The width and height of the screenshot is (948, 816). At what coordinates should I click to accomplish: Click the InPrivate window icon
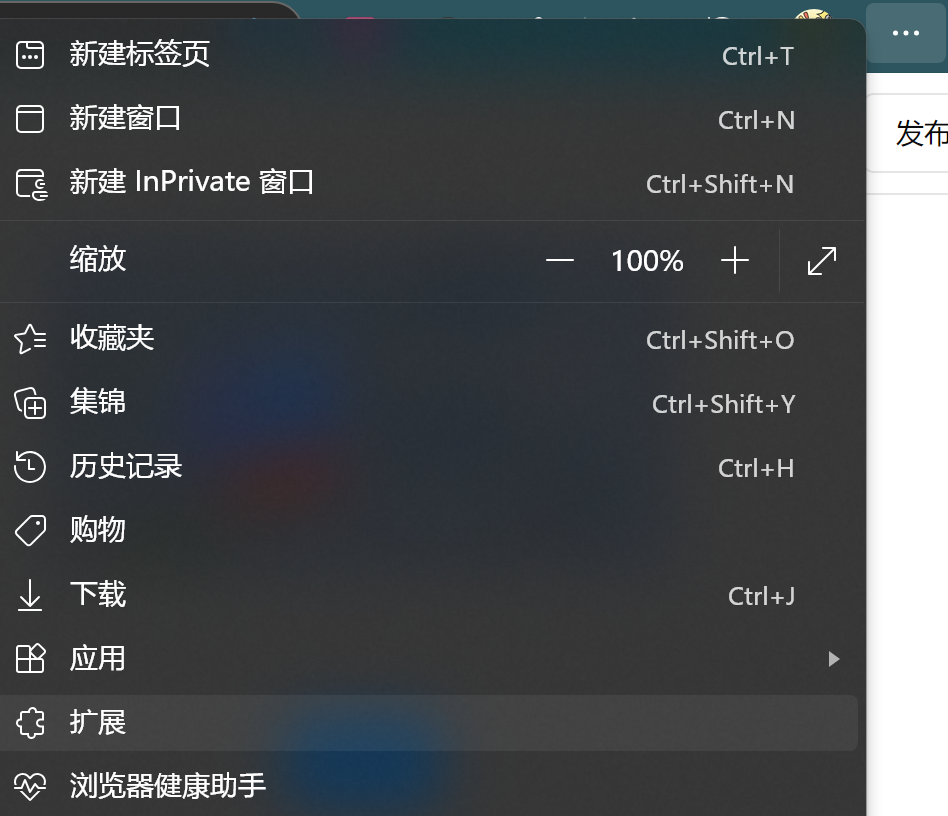[31, 184]
